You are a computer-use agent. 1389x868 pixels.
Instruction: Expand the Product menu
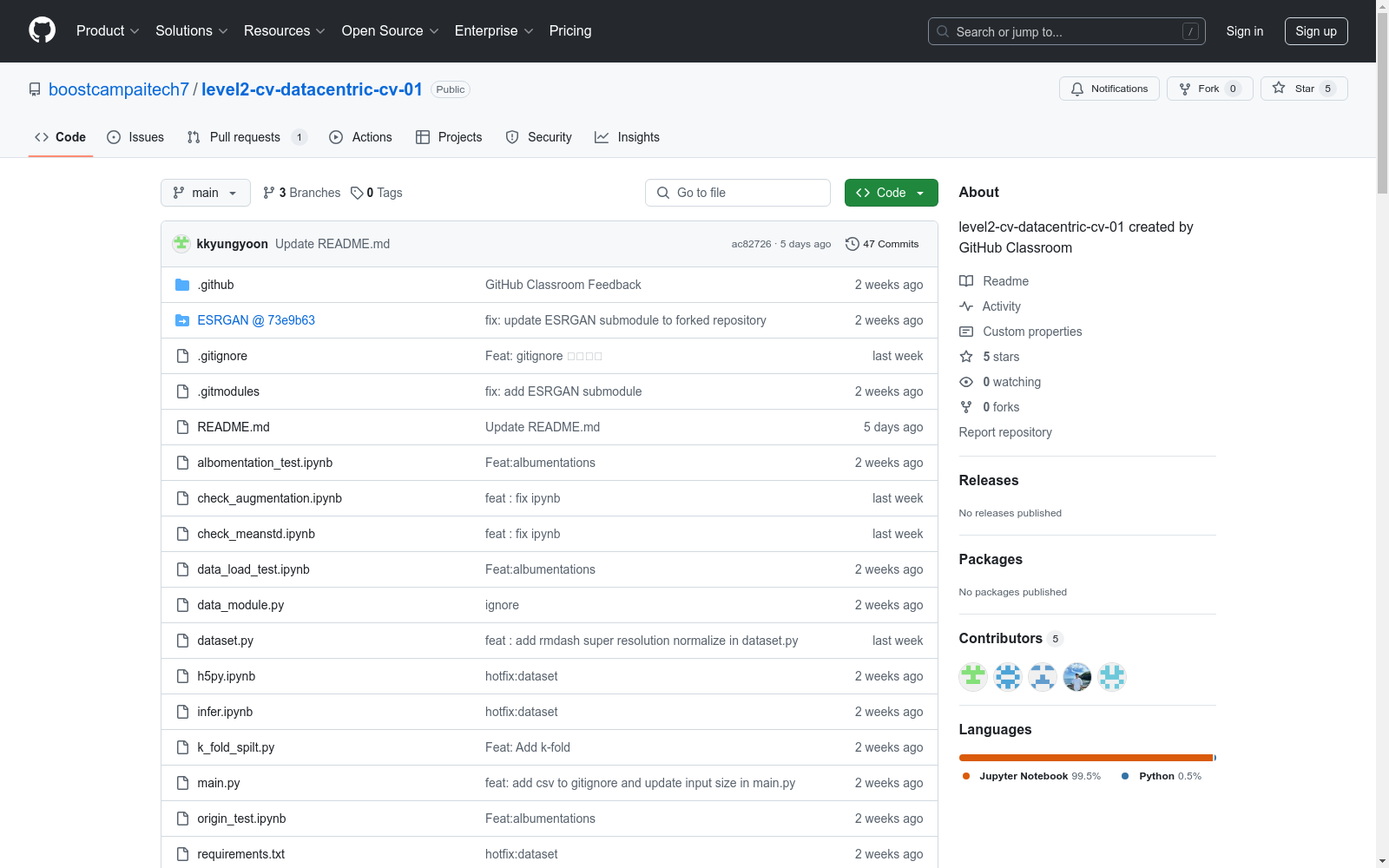coord(108,31)
